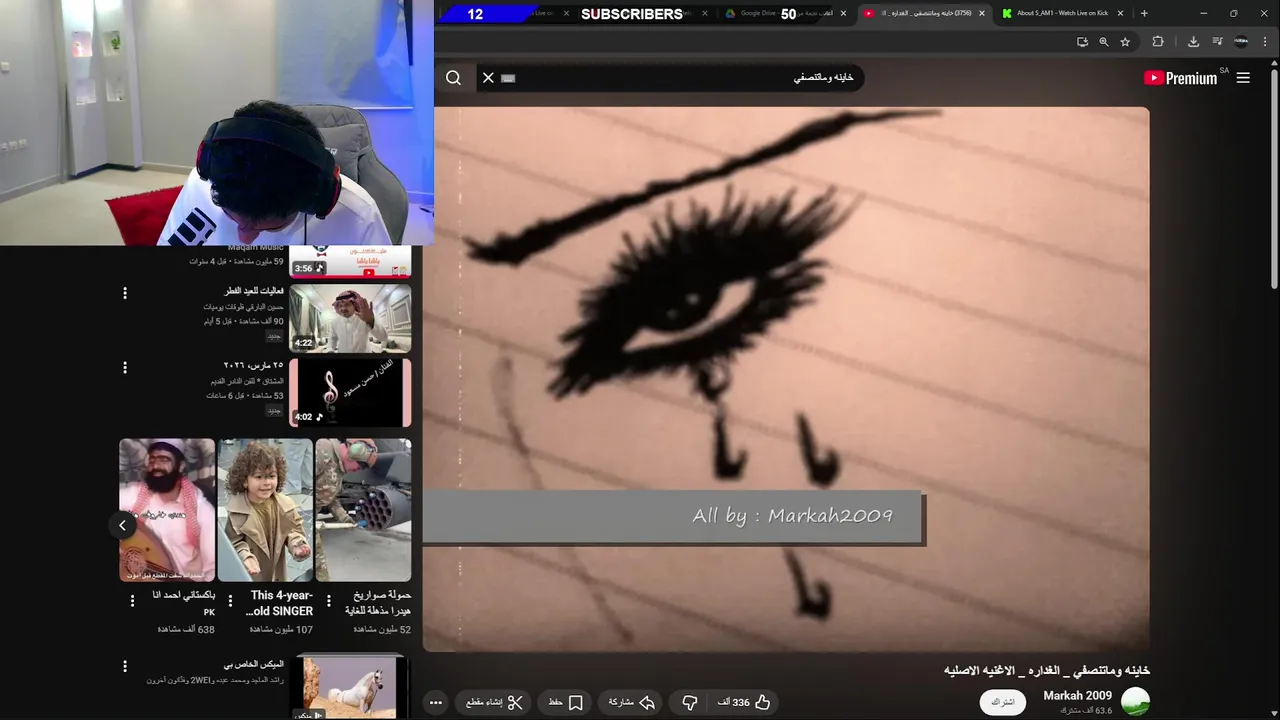Open the فعاليات للعيد الفطر thumbnail 4:22
The image size is (1280, 720).
(350, 318)
